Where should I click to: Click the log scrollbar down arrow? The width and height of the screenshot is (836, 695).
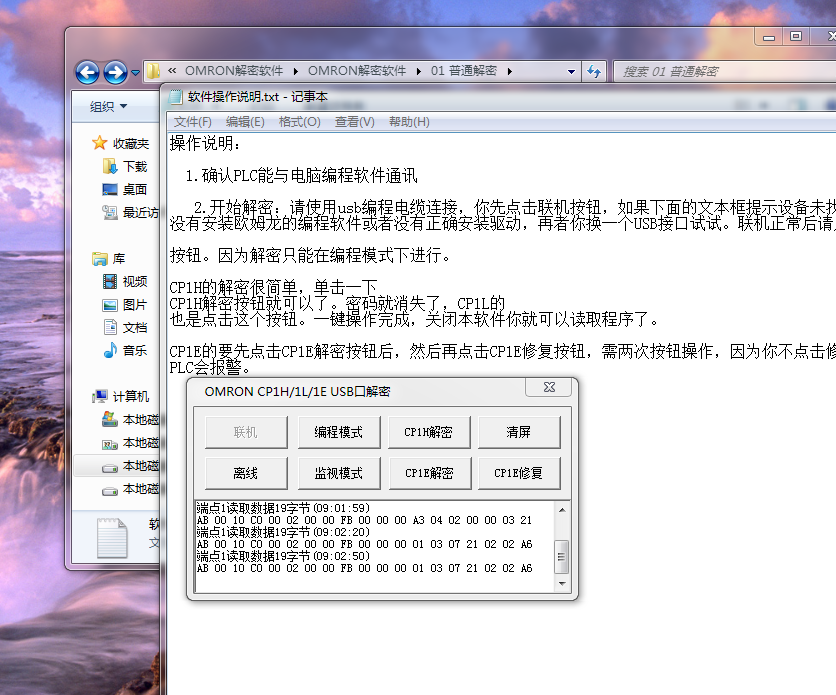[x=561, y=583]
